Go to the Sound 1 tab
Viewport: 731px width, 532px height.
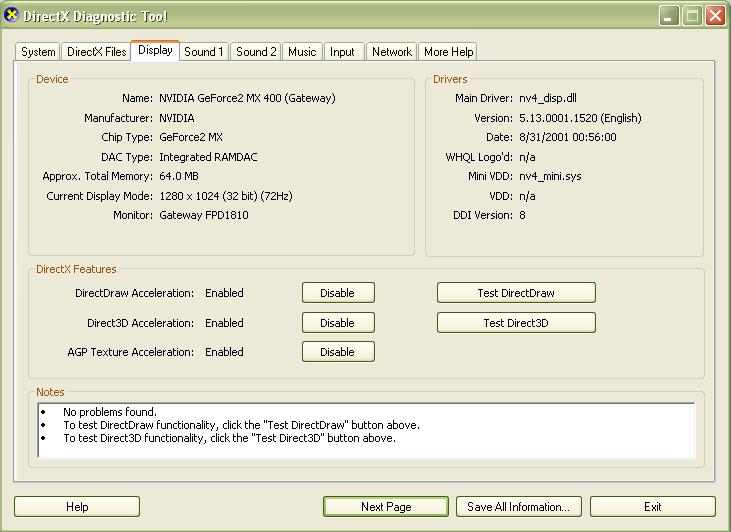click(x=204, y=52)
